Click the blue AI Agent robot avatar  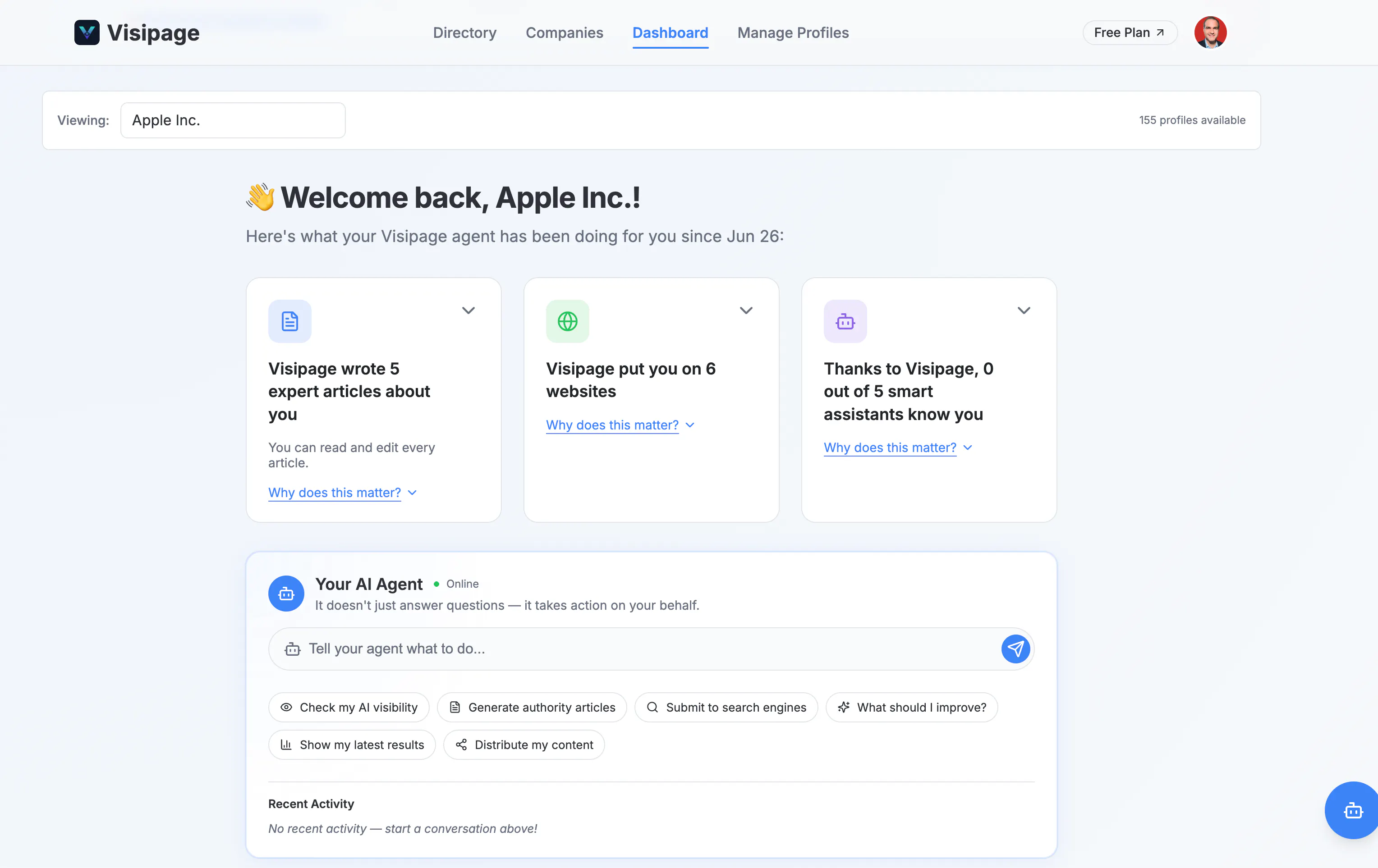pos(286,594)
